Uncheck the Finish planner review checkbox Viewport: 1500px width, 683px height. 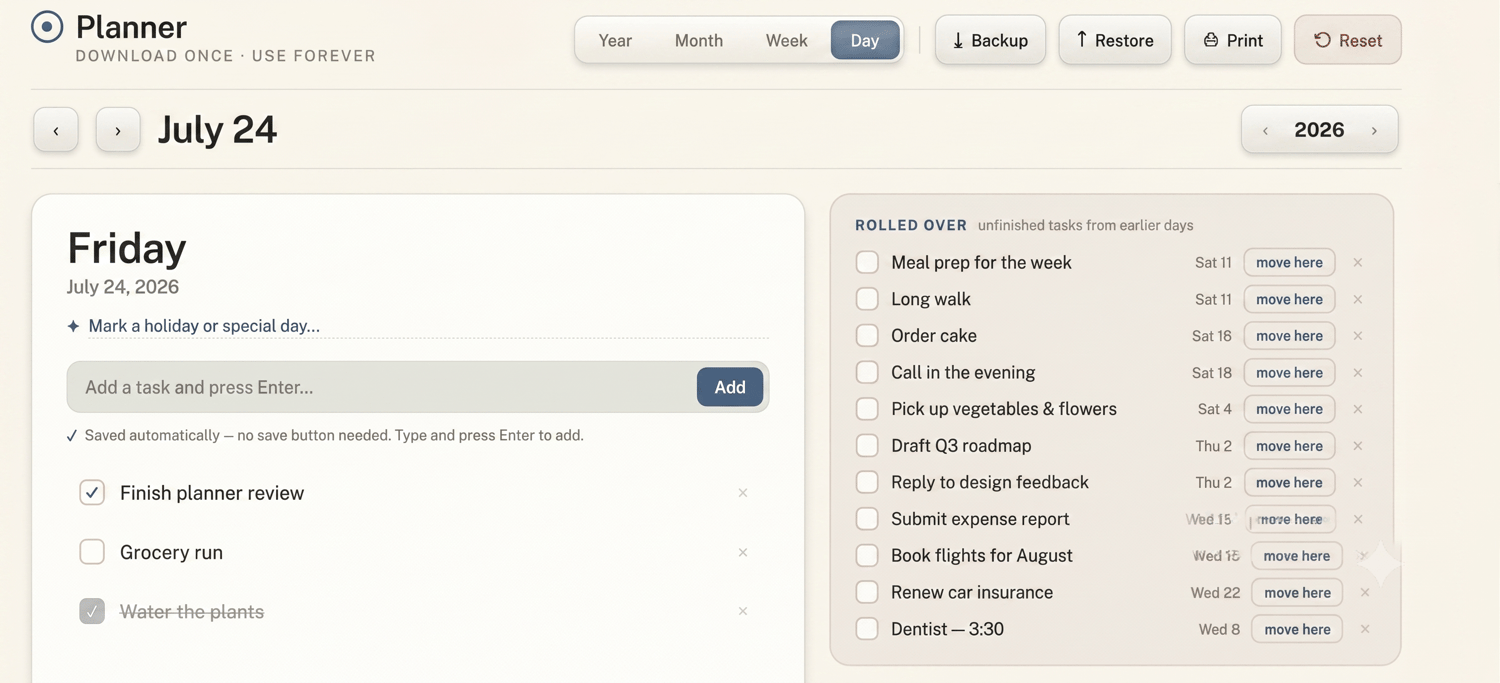92,493
